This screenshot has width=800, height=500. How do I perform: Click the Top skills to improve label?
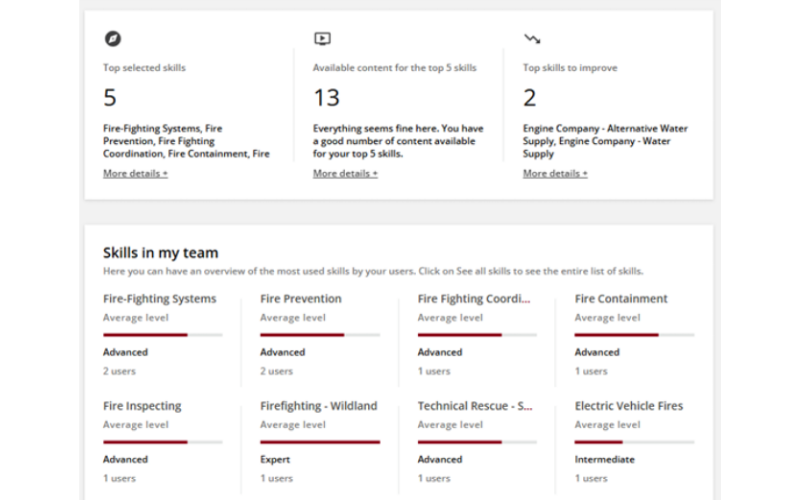(570, 68)
